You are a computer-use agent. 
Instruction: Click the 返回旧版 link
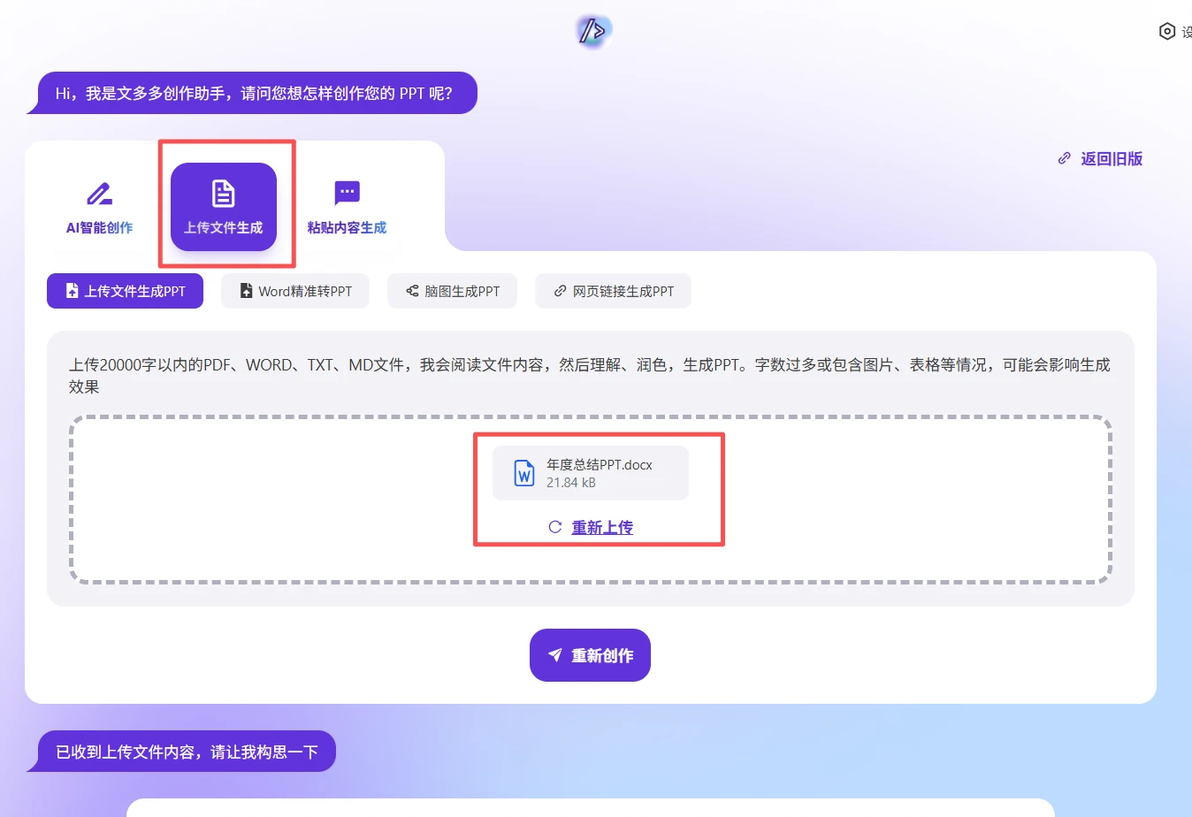pyautogui.click(x=1111, y=158)
